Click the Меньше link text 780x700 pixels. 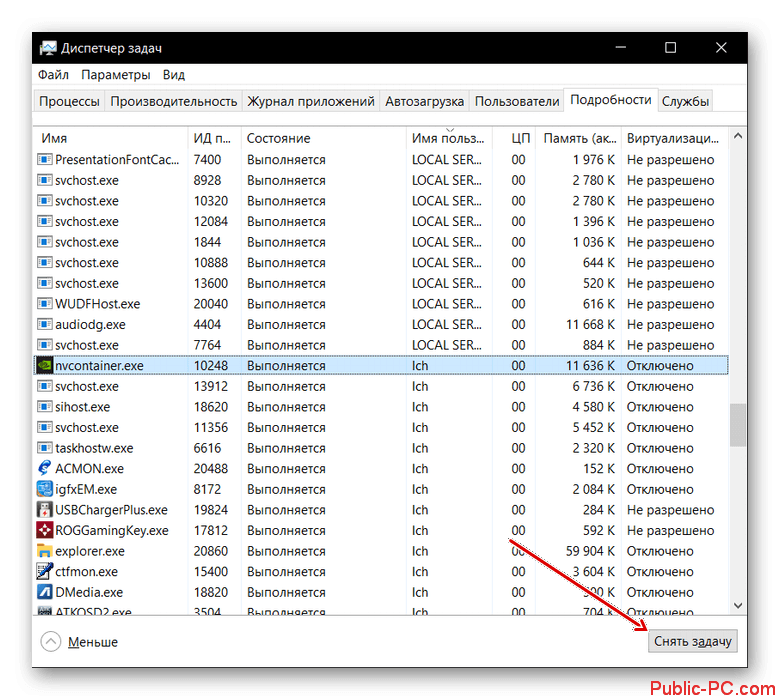[93, 642]
